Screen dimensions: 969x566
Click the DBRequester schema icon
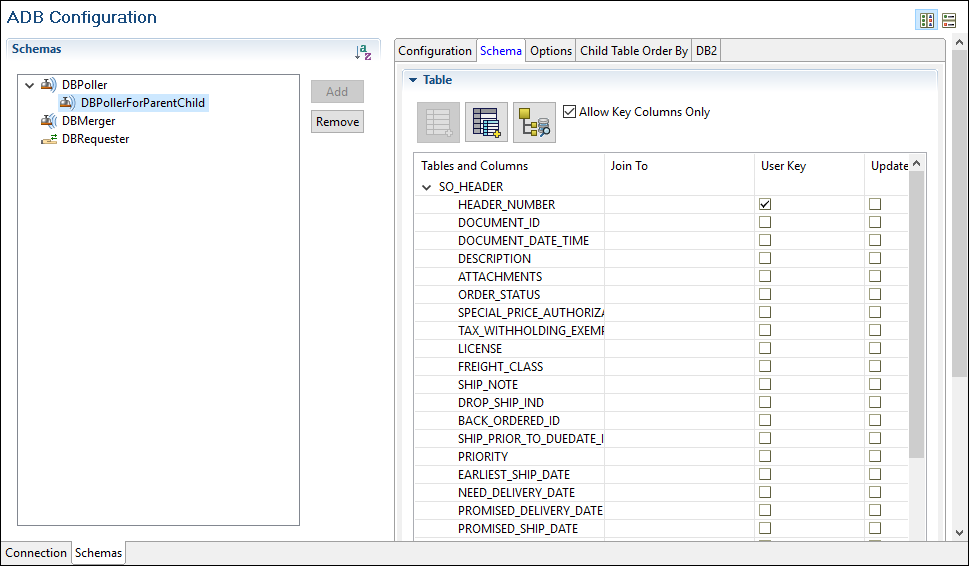coord(48,139)
